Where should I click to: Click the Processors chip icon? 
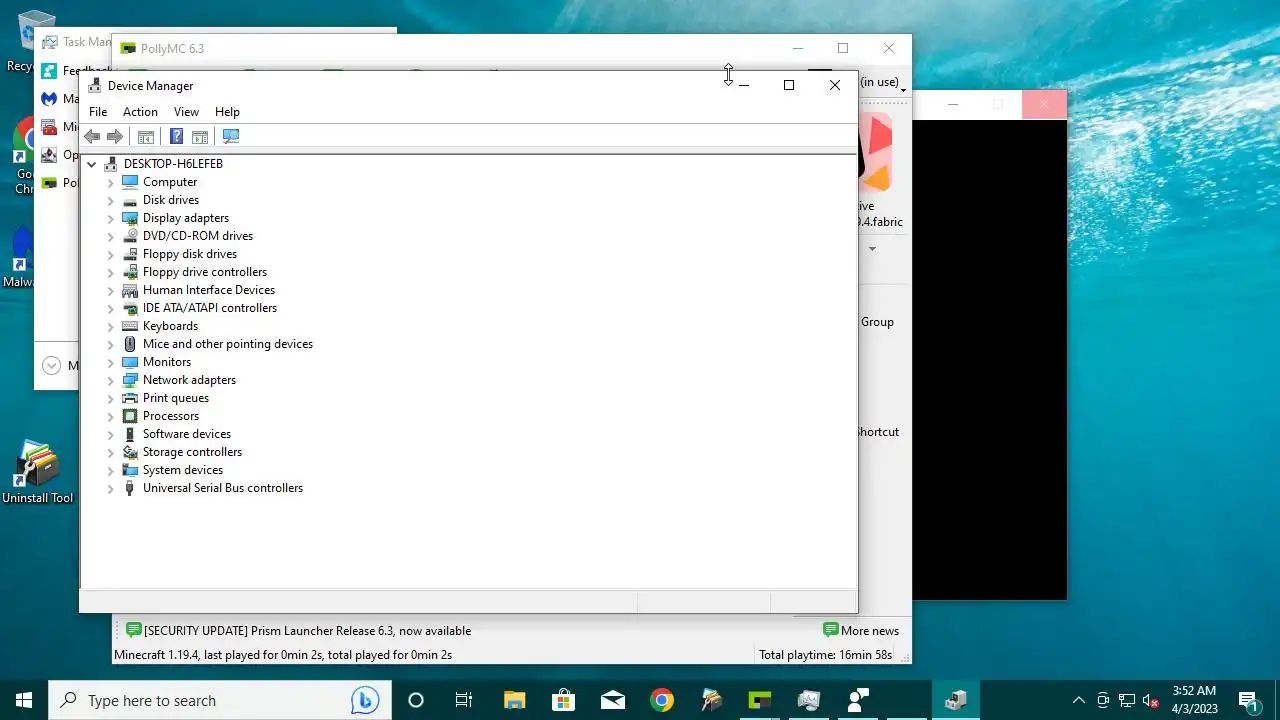[x=130, y=416]
